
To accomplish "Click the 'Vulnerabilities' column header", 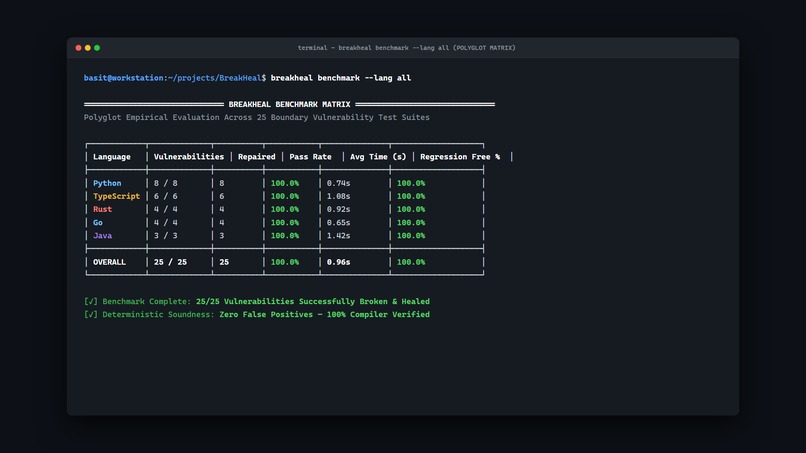I will pos(189,157).
